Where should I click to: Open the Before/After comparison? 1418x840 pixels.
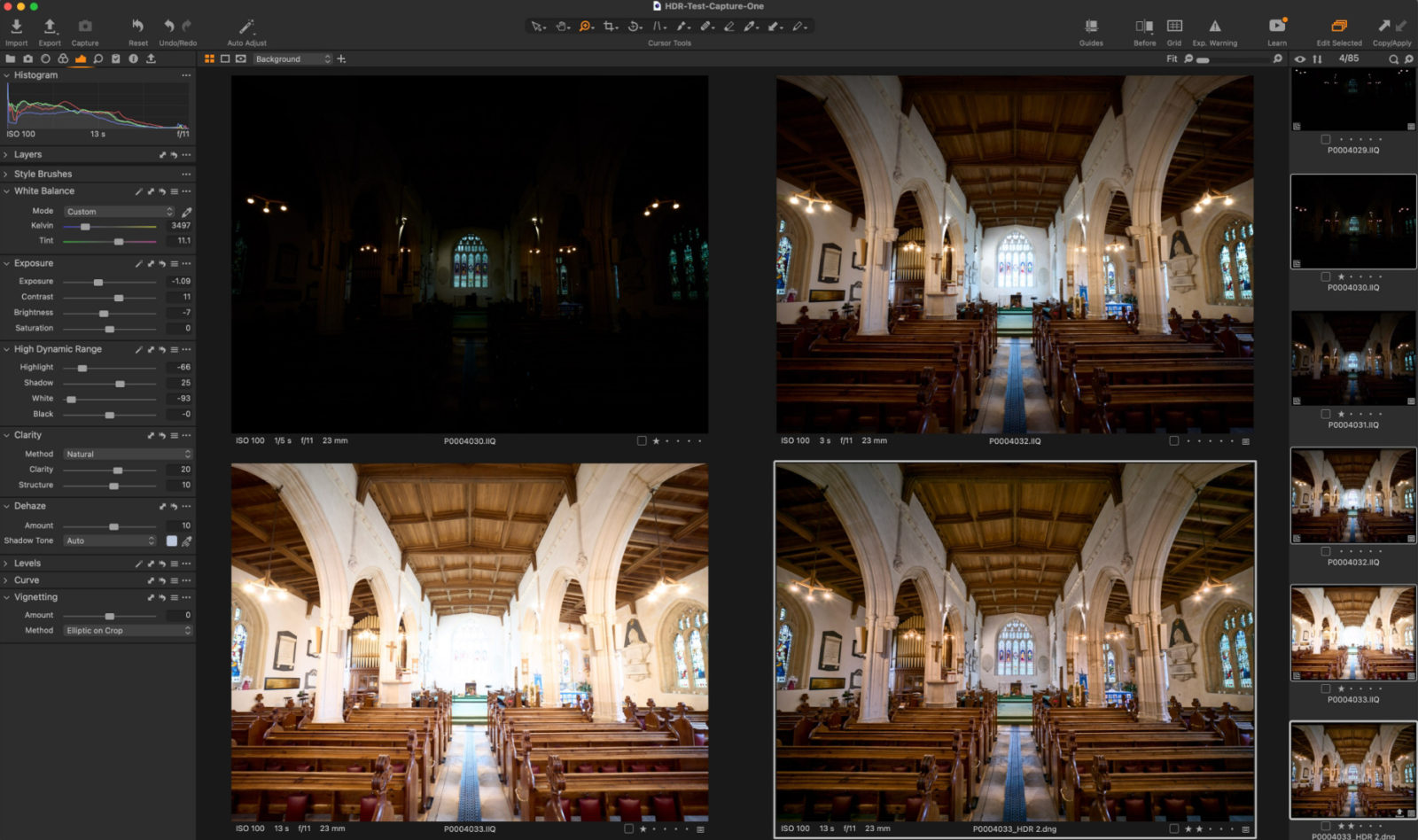click(x=1143, y=27)
